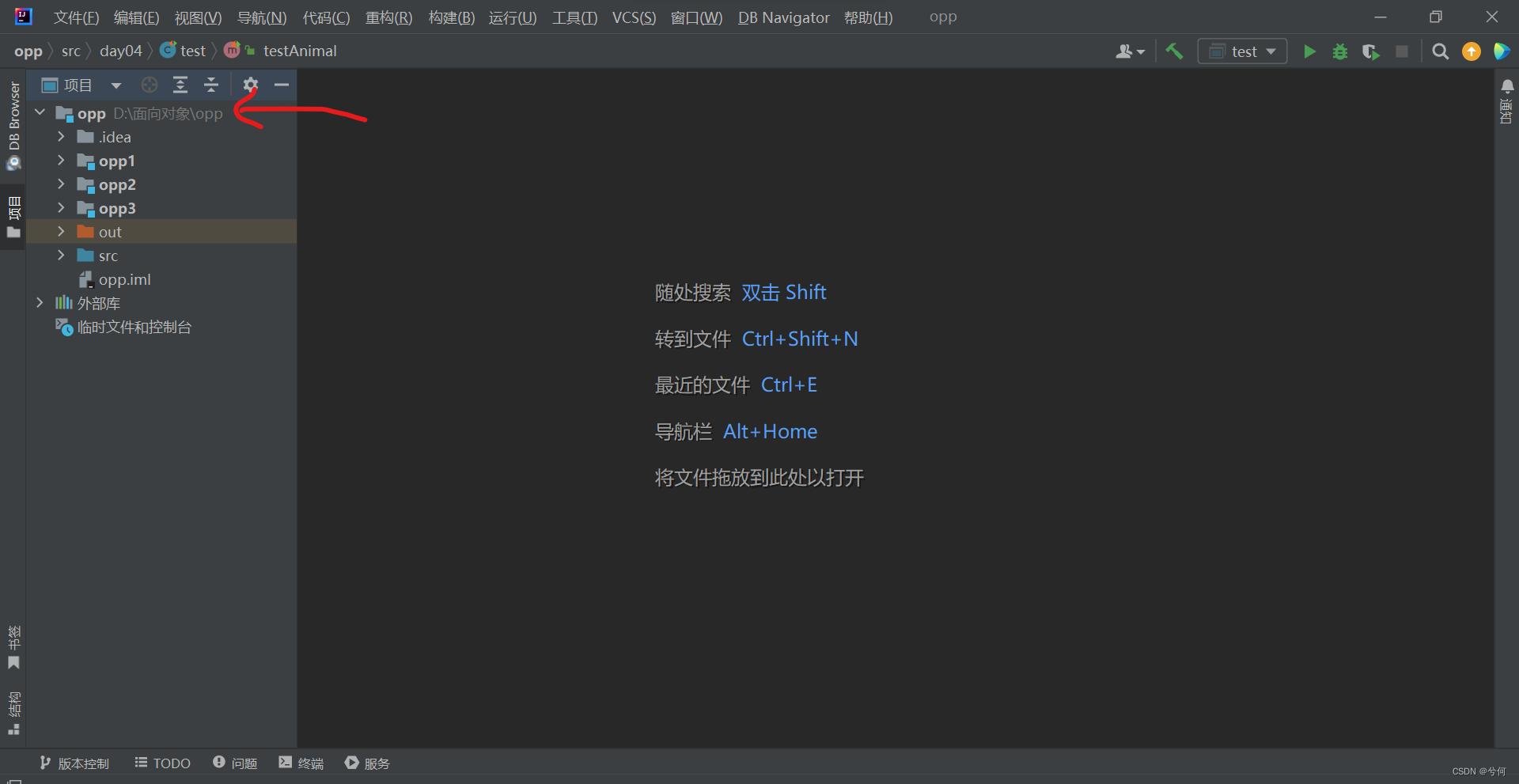This screenshot has height=784, width=1519.
Task: Open the 工具(T) menu
Action: click(x=574, y=17)
